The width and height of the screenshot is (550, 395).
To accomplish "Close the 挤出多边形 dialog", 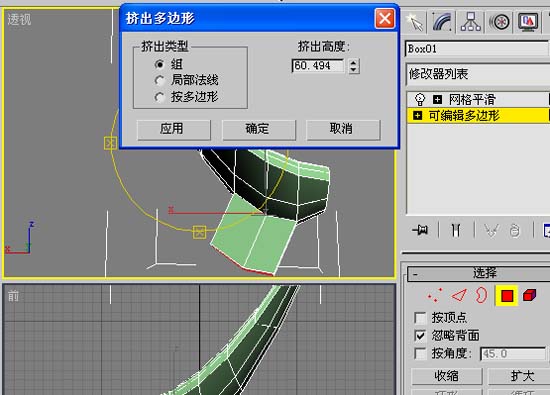I will [x=384, y=18].
